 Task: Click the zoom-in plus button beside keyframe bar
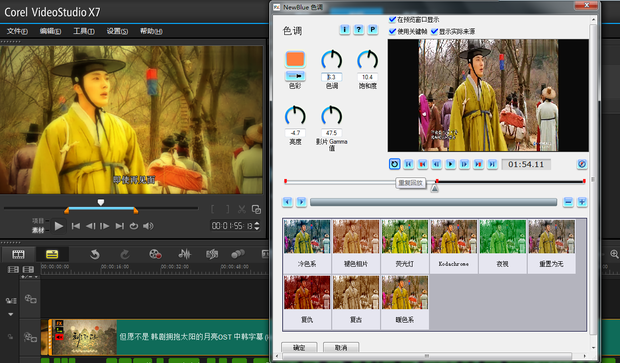582,202
